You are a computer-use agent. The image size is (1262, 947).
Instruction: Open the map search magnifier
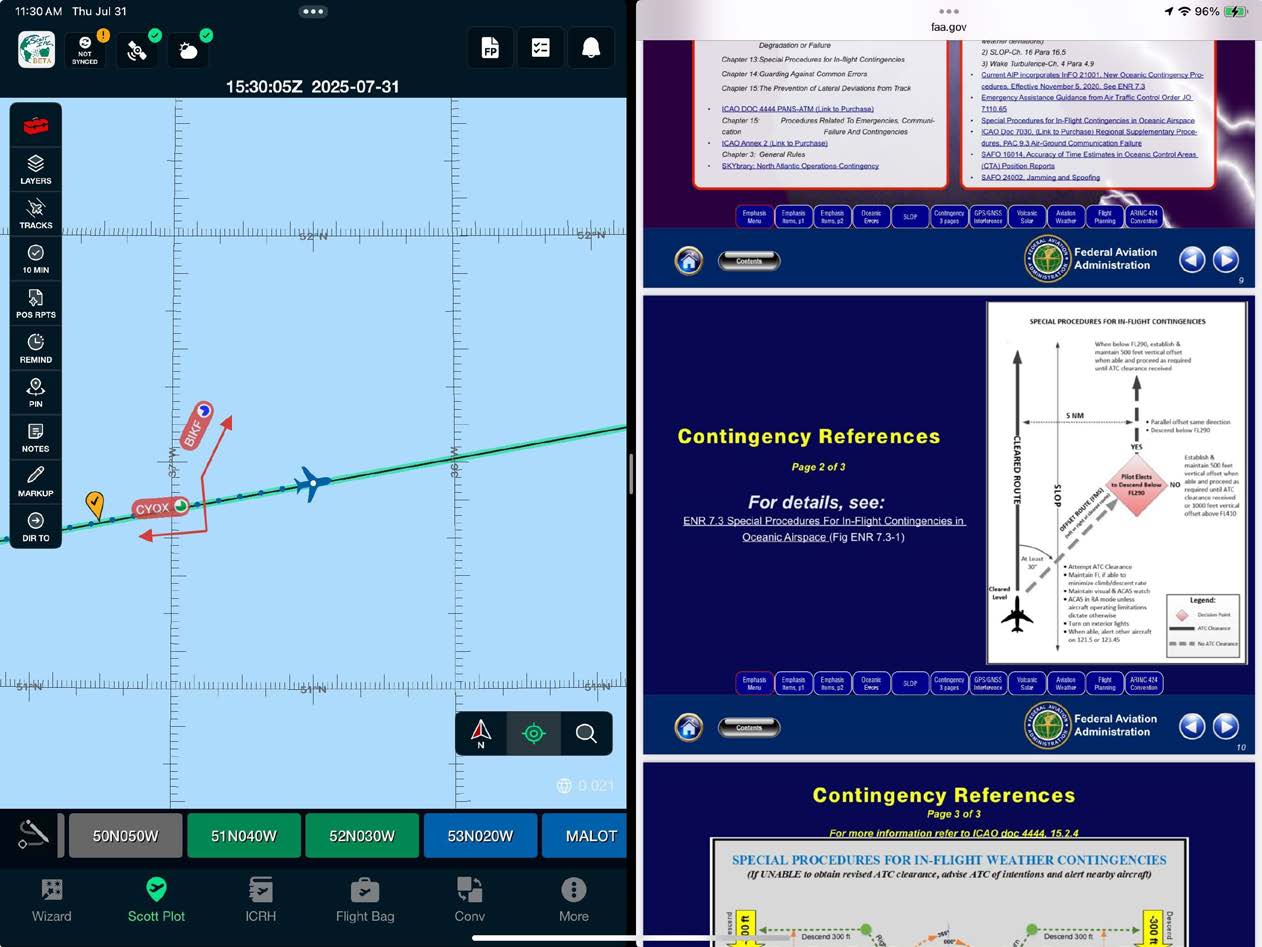(586, 734)
